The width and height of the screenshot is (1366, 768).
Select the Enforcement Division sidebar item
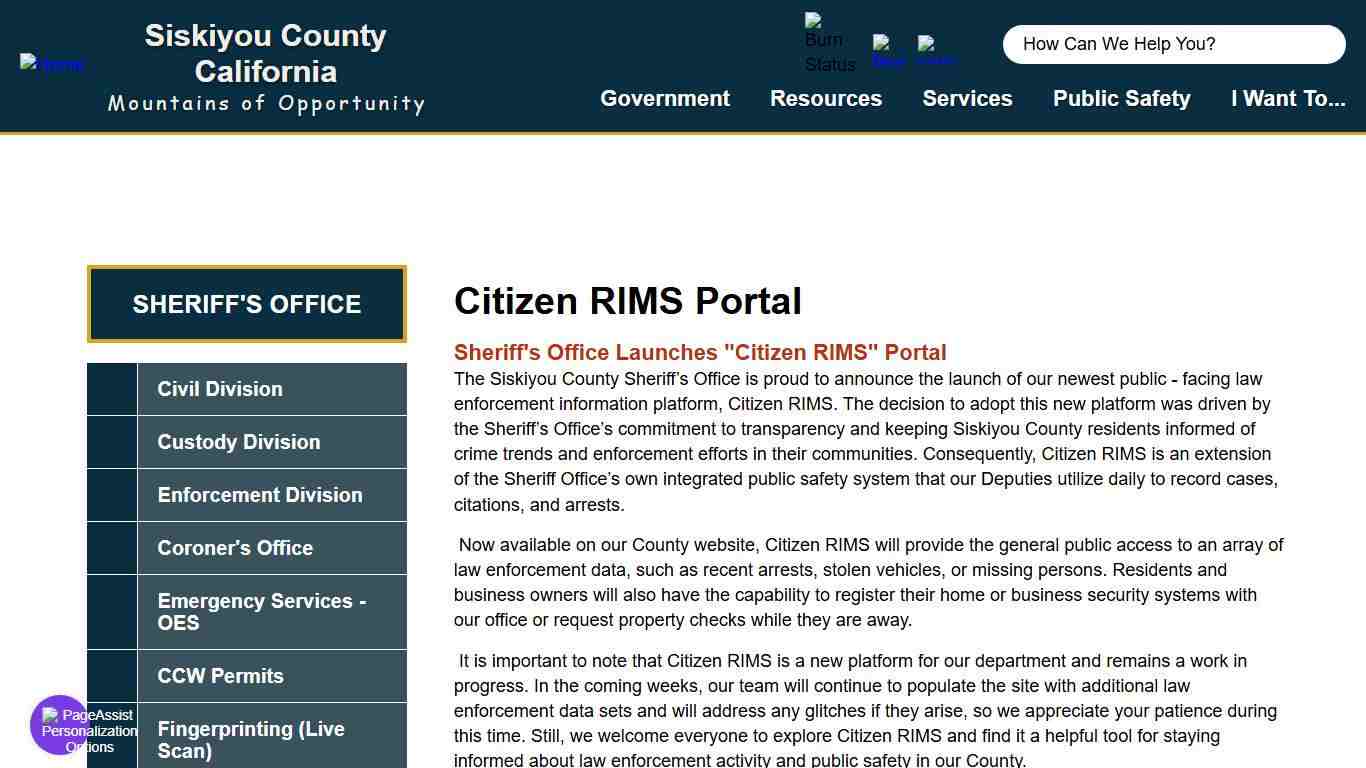tap(260, 495)
